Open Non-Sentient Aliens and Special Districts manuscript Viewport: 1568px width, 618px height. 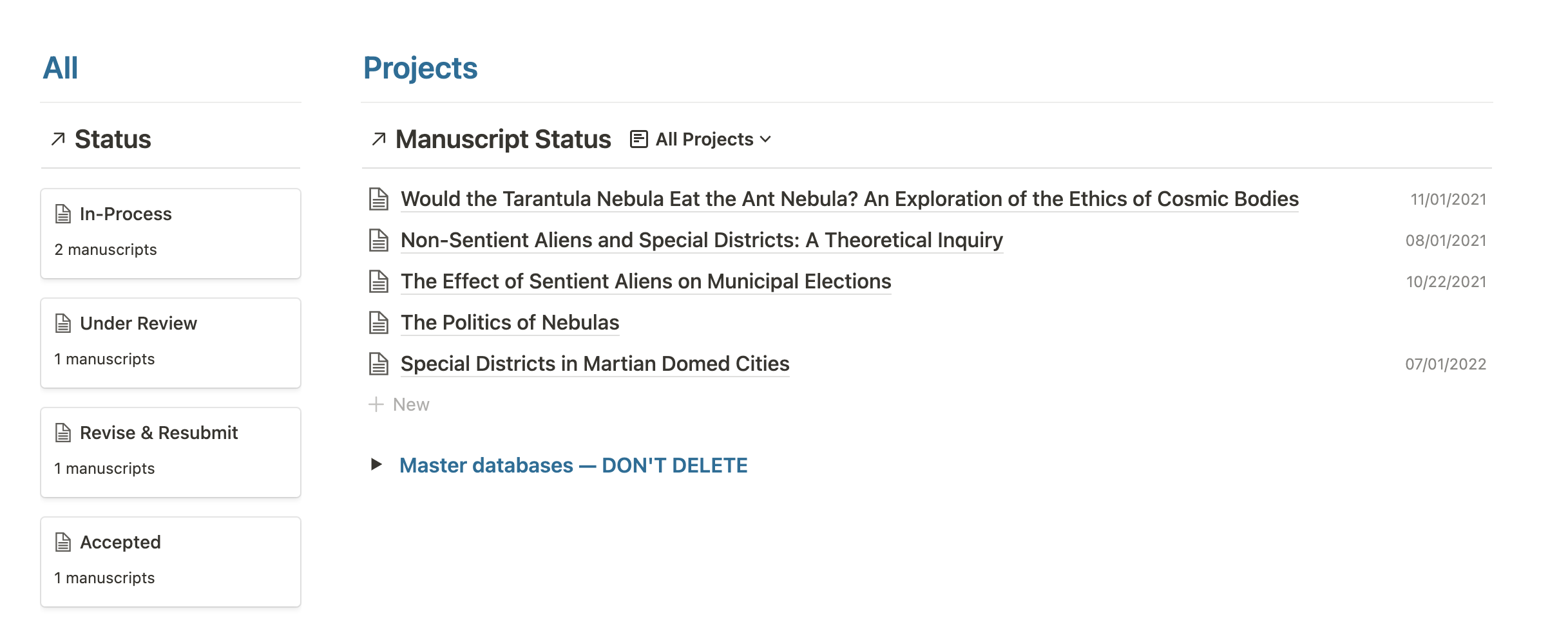[702, 240]
